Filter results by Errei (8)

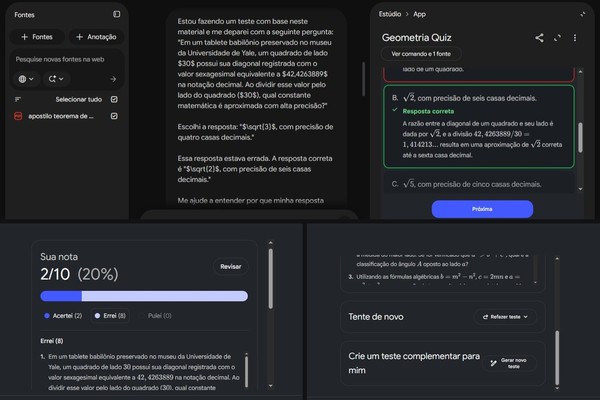[x=111, y=316]
